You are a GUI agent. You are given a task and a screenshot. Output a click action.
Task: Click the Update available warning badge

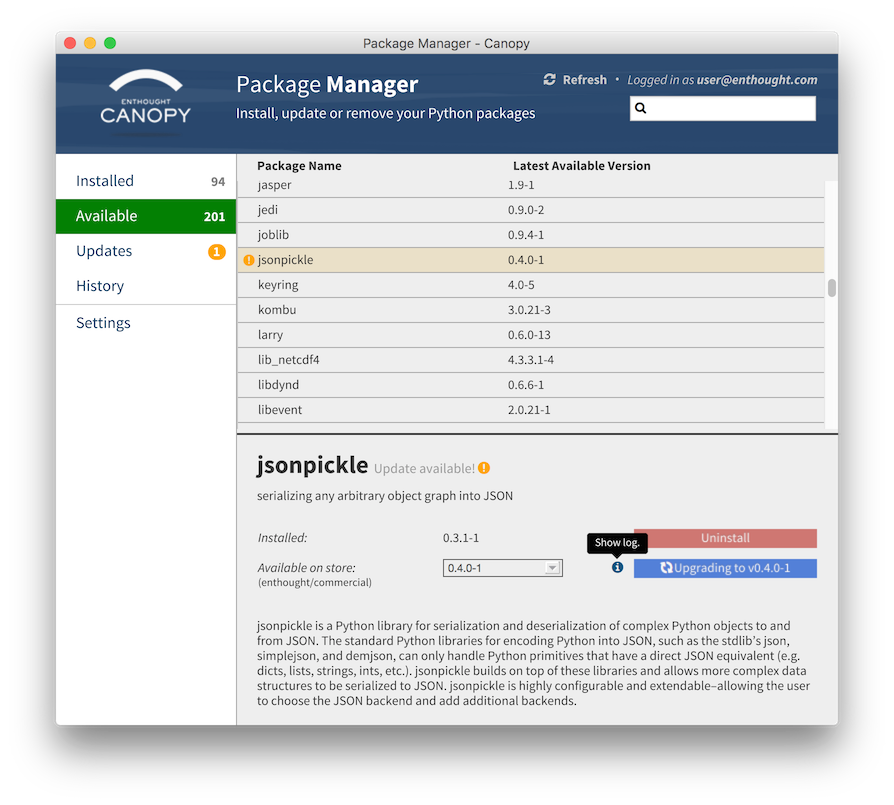pos(484,467)
